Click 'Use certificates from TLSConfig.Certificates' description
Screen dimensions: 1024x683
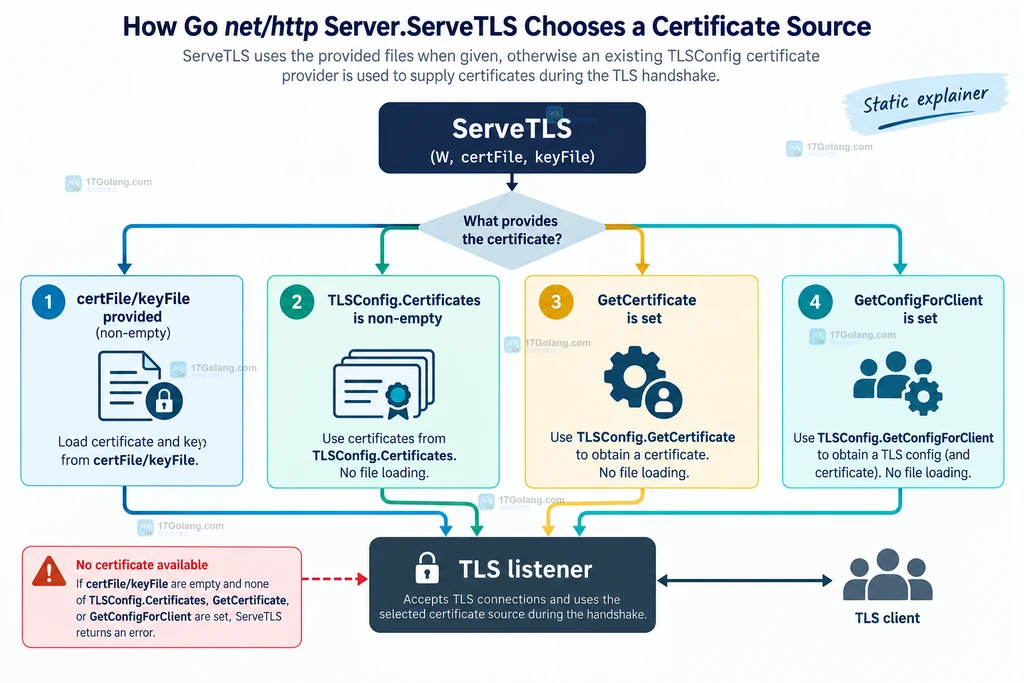pos(384,456)
